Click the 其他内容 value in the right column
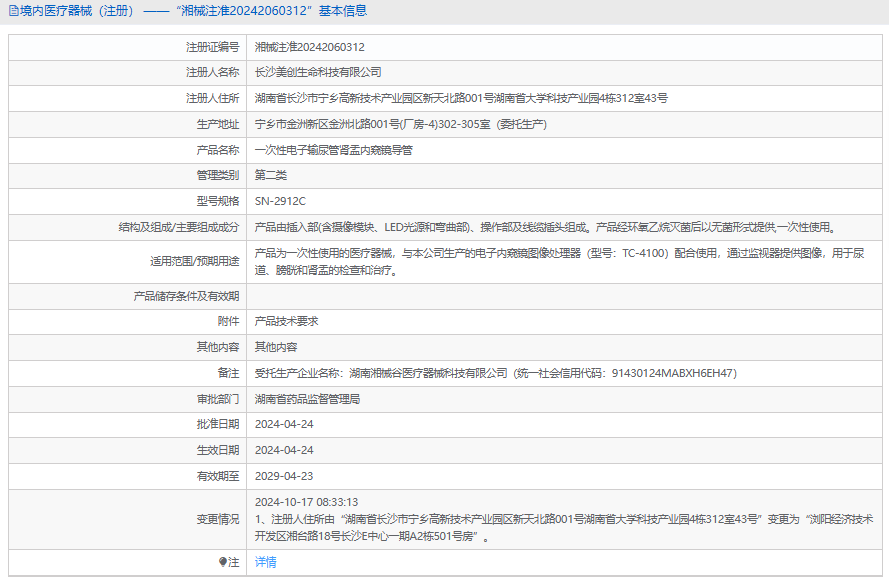This screenshot has width=889, height=583. click(276, 347)
